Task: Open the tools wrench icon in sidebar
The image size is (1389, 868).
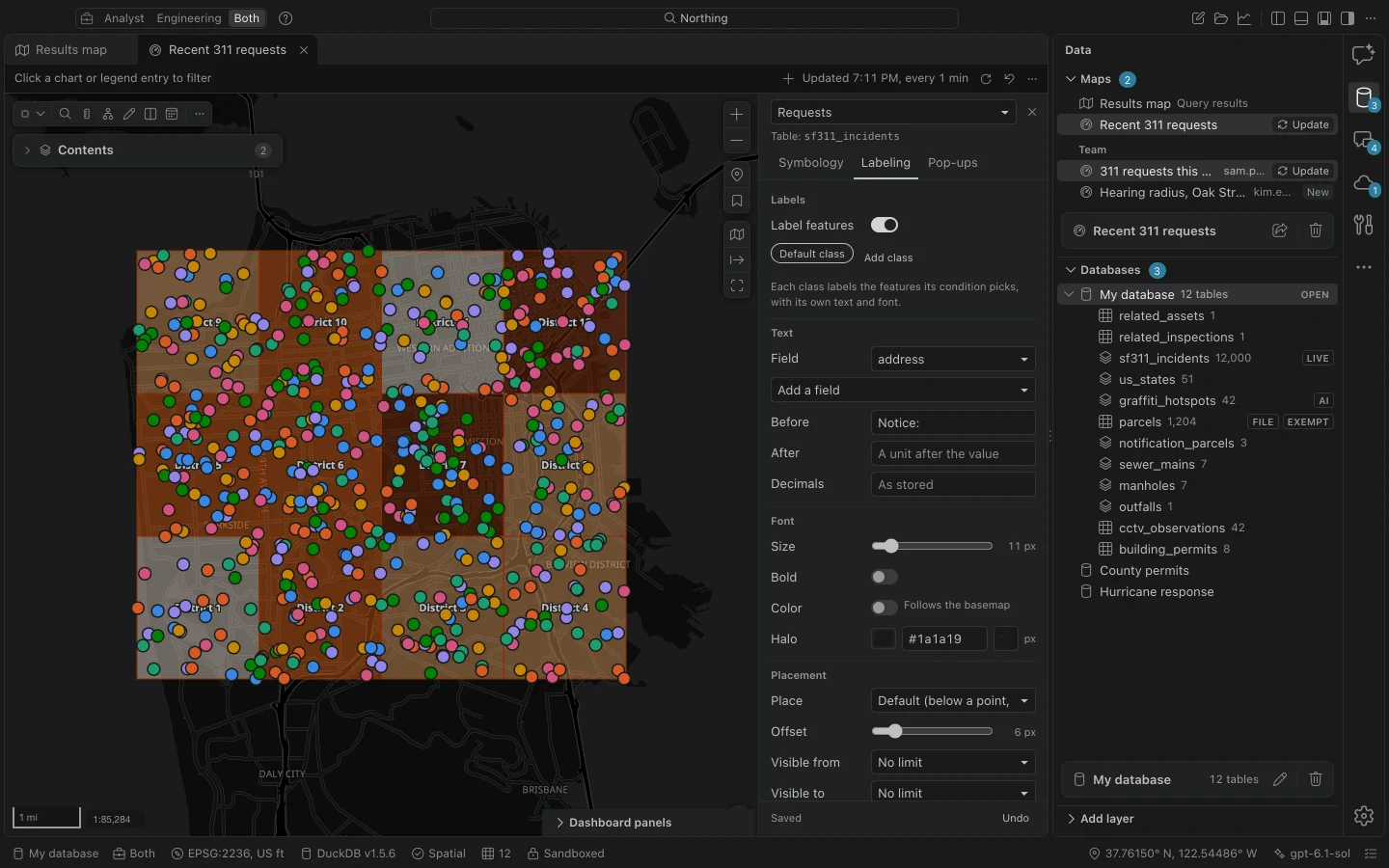Action: click(x=1363, y=225)
